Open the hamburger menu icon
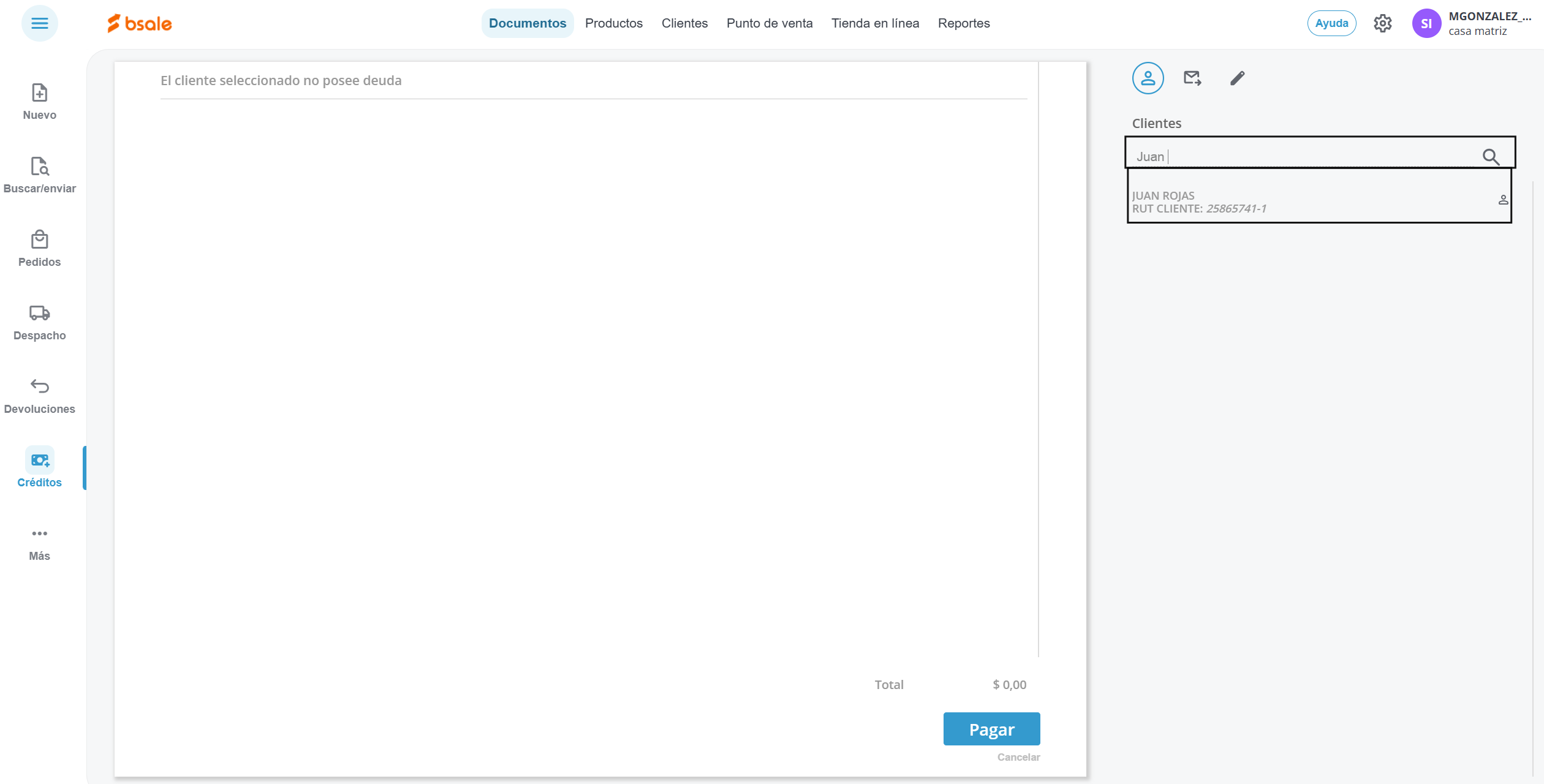The image size is (1544, 784). (39, 23)
